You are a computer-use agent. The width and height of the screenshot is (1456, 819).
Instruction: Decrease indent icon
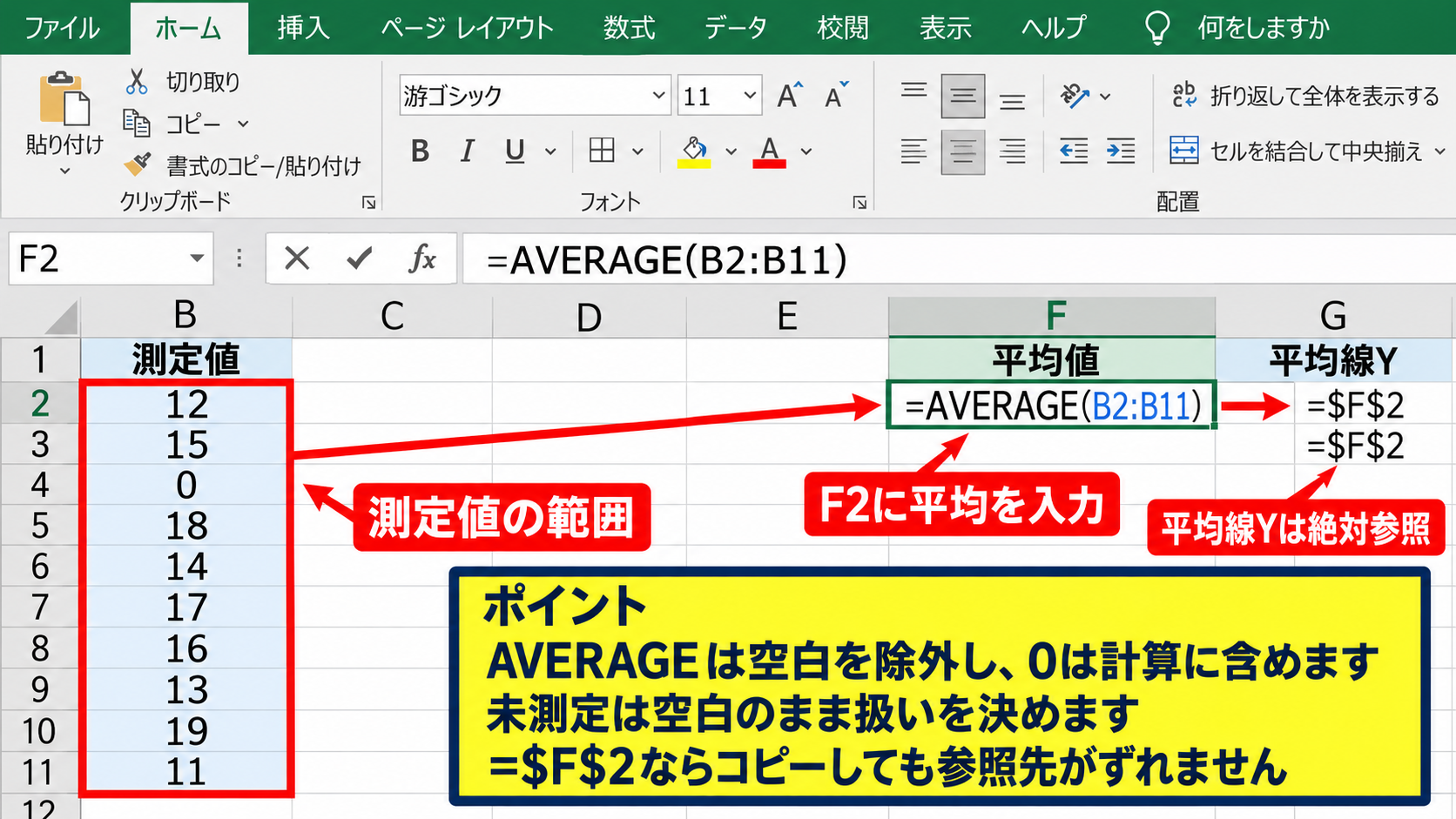[x=1074, y=151]
